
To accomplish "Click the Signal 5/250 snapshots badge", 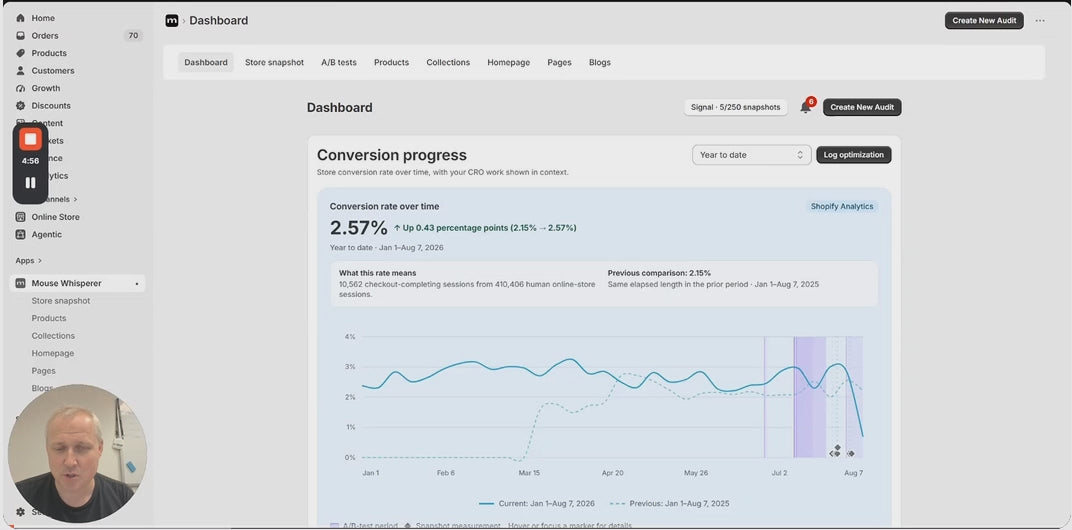I will (x=735, y=107).
